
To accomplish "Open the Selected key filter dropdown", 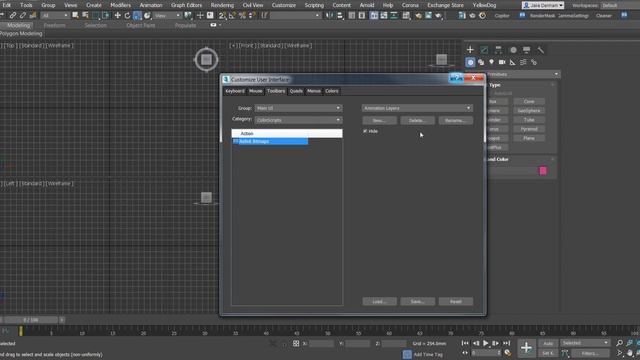I will point(585,343).
